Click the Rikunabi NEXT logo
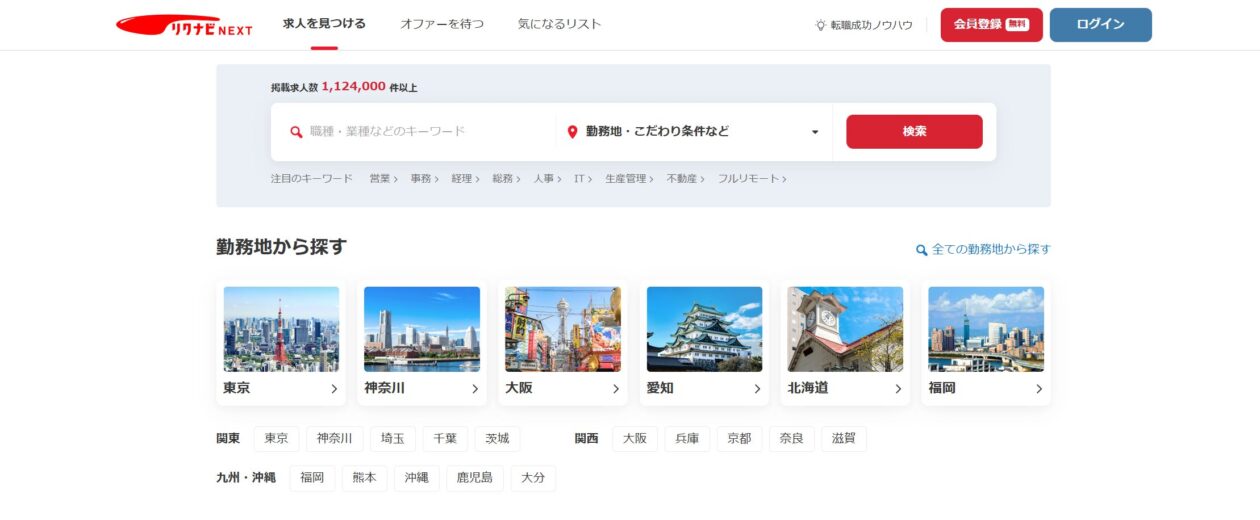Screen dimensions: 1260x520 coord(184,25)
